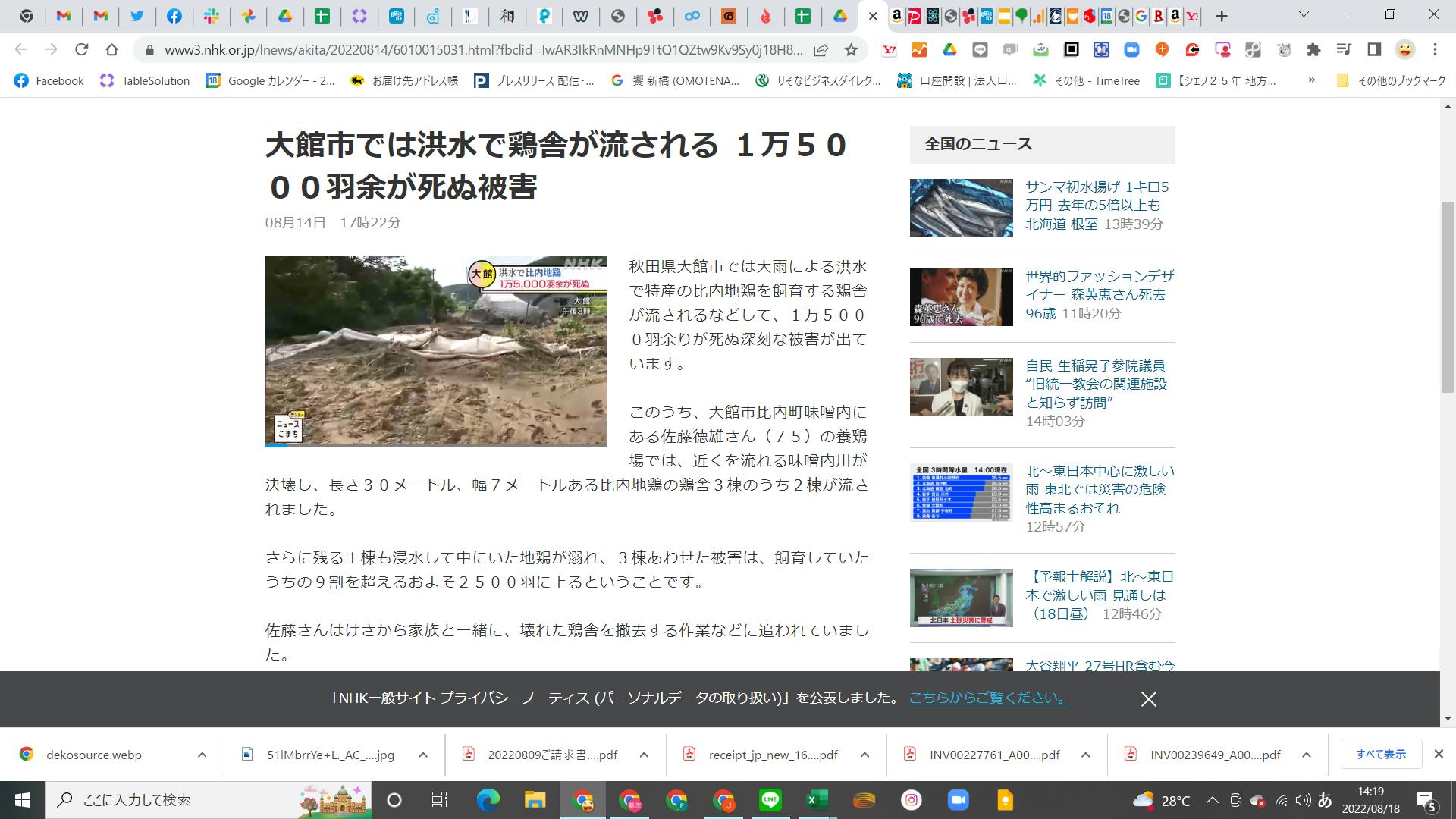Click the share page icon in the address bar
Viewport: 1456px width, 819px height.
tap(821, 50)
